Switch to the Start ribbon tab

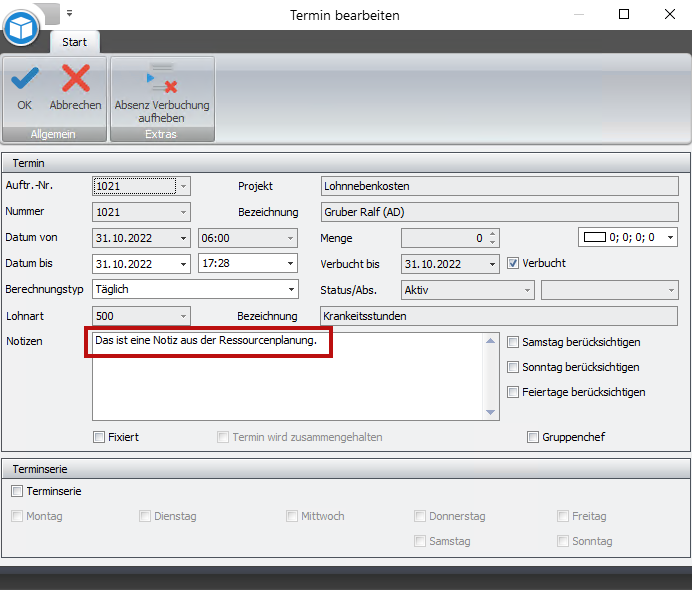pyautogui.click(x=75, y=42)
